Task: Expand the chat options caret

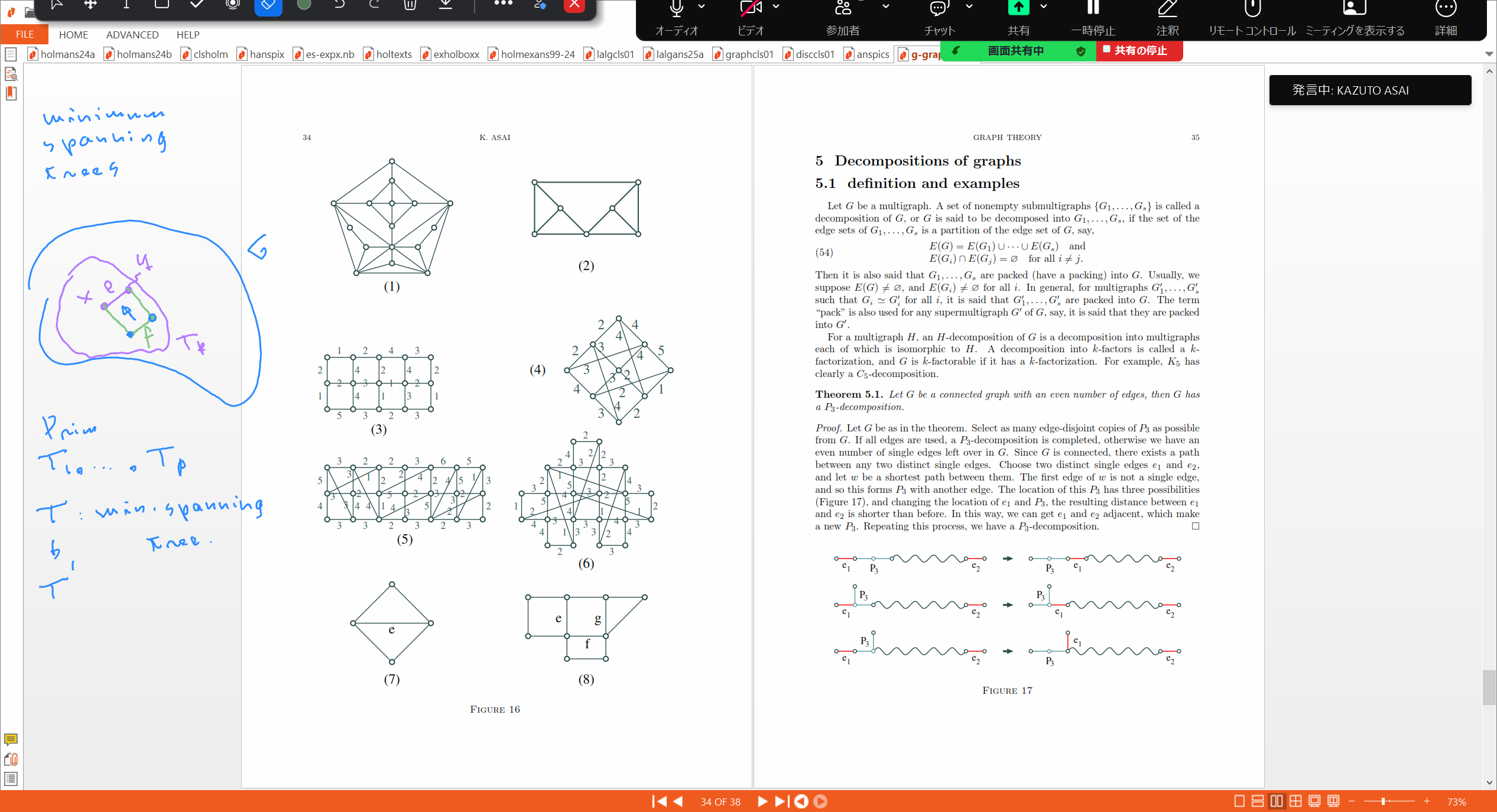Action: click(969, 7)
